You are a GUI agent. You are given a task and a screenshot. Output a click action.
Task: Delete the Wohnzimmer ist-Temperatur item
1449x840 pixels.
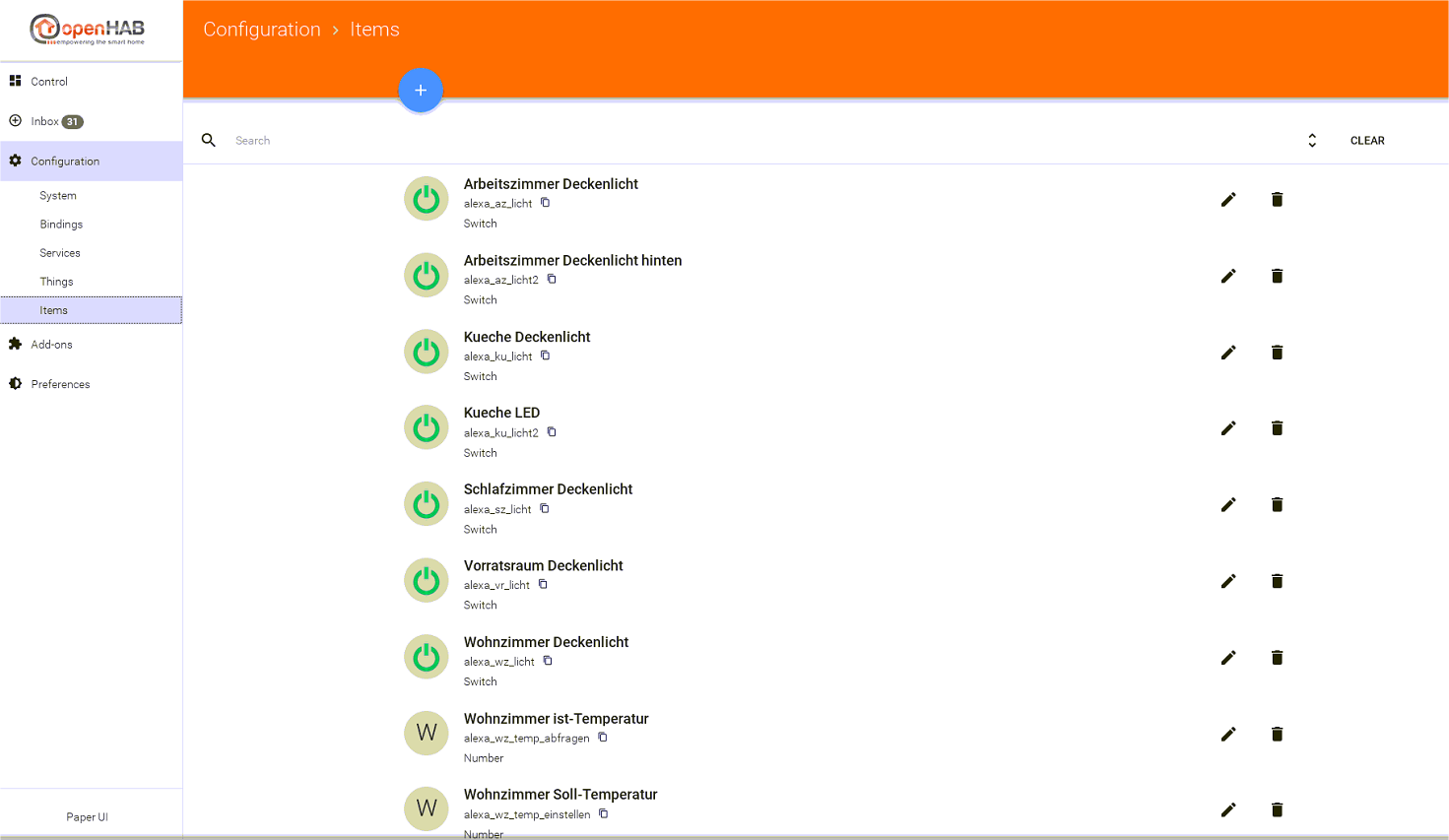[1277, 734]
